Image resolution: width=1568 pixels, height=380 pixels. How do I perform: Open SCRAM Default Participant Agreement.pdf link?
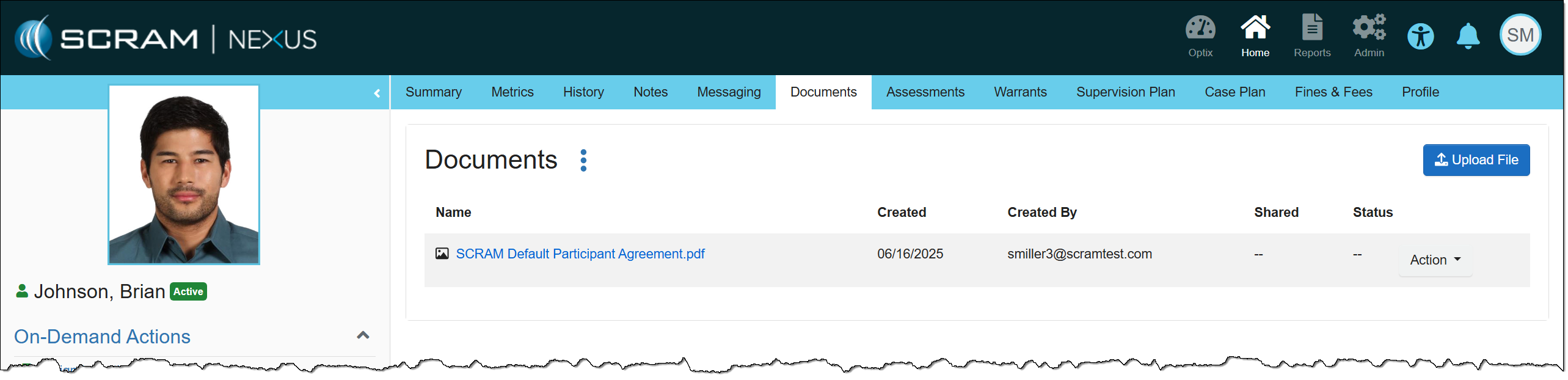click(580, 254)
